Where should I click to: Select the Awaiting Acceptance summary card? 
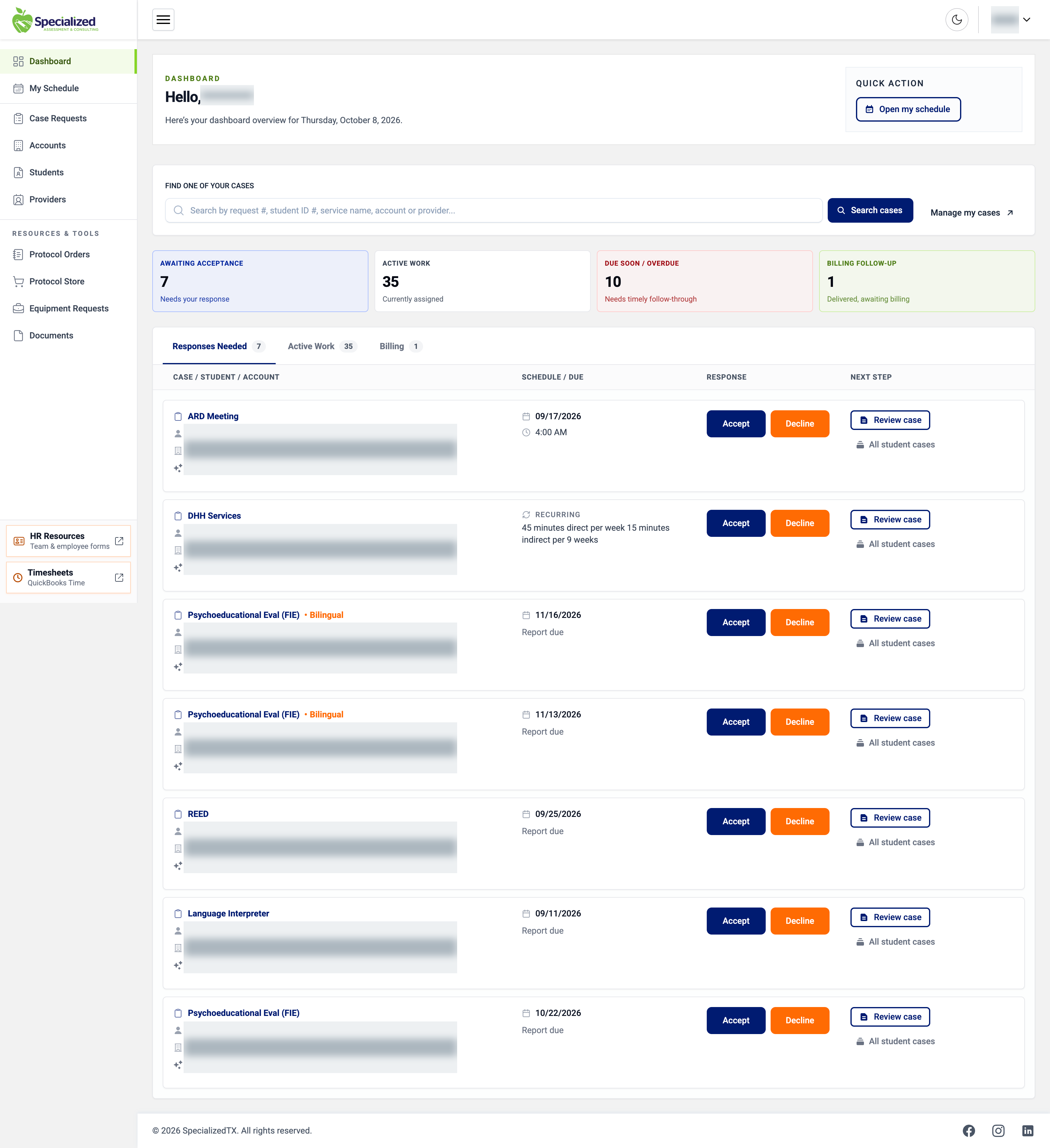(x=260, y=281)
